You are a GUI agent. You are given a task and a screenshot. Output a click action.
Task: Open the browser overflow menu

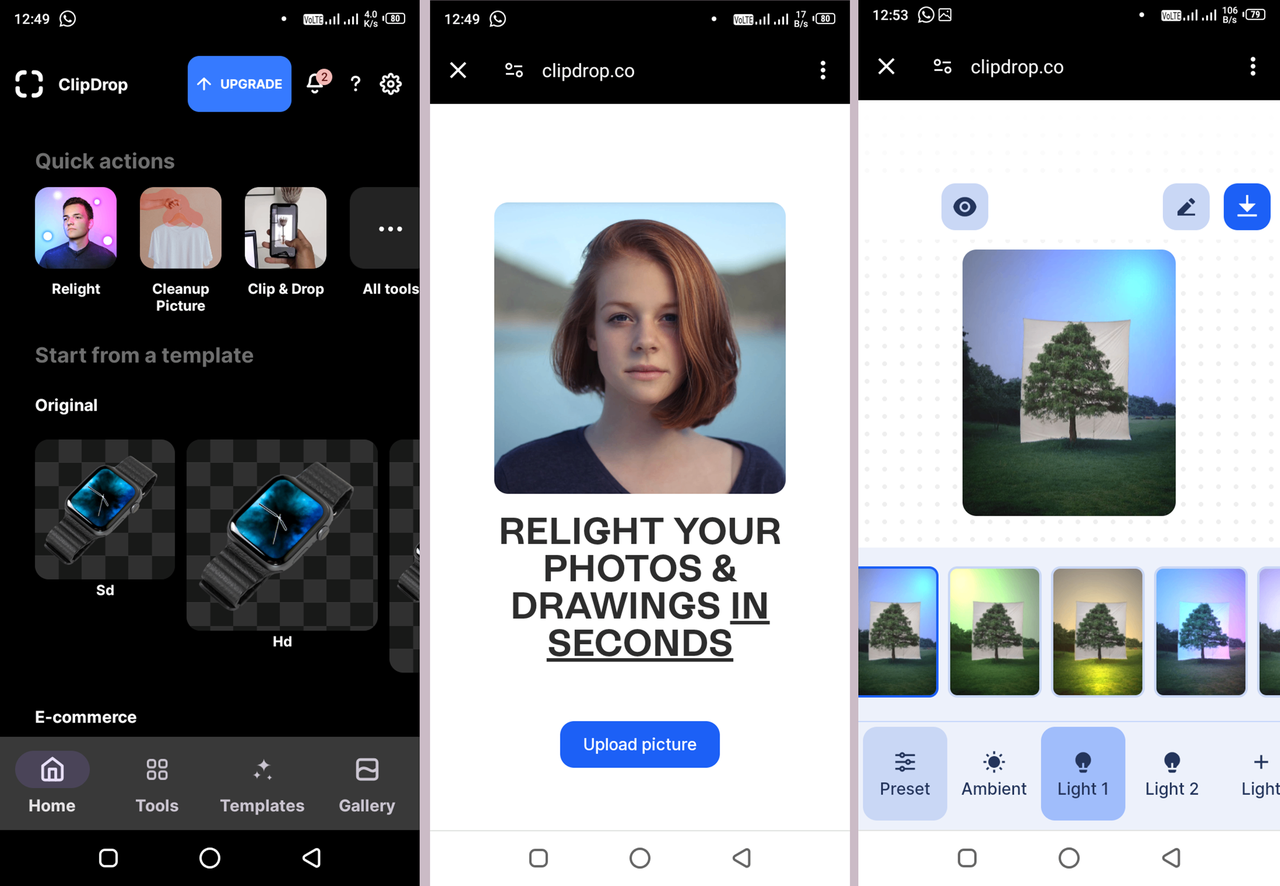click(823, 70)
